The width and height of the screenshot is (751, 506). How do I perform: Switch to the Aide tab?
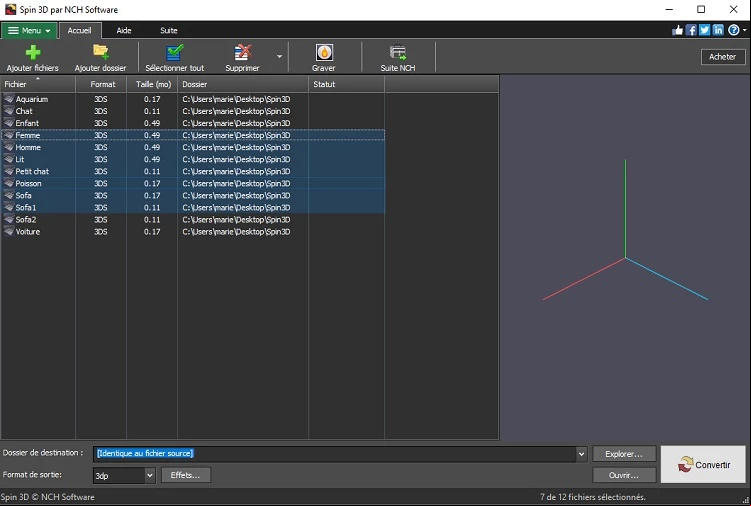(124, 30)
